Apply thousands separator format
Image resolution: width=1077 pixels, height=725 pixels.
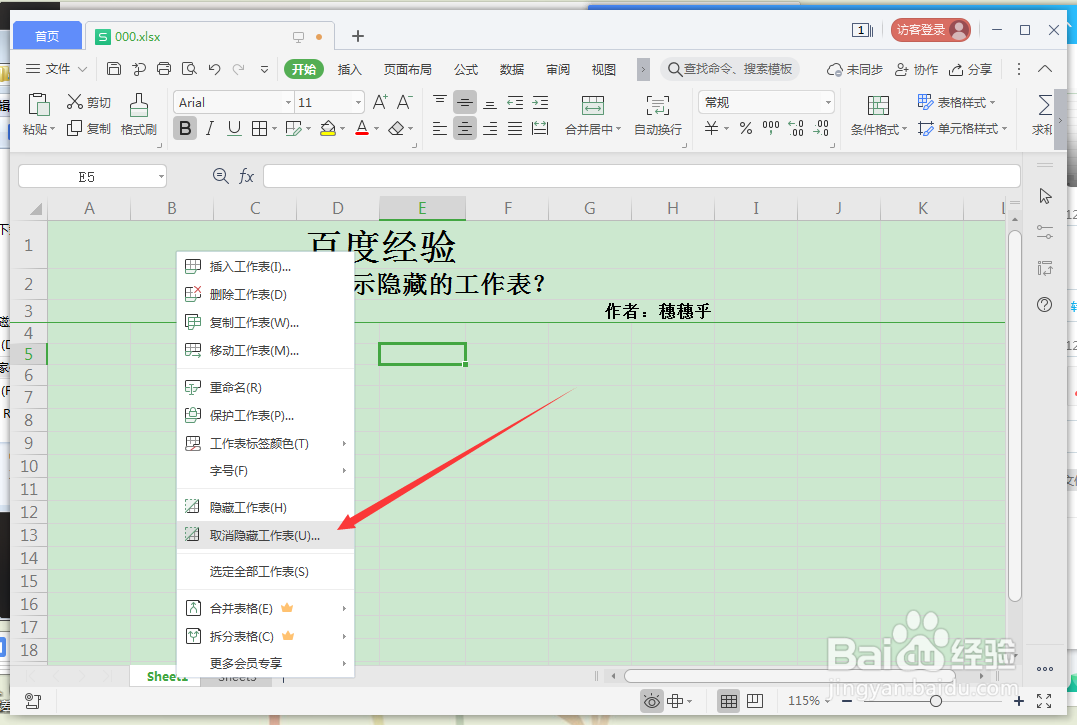click(771, 128)
